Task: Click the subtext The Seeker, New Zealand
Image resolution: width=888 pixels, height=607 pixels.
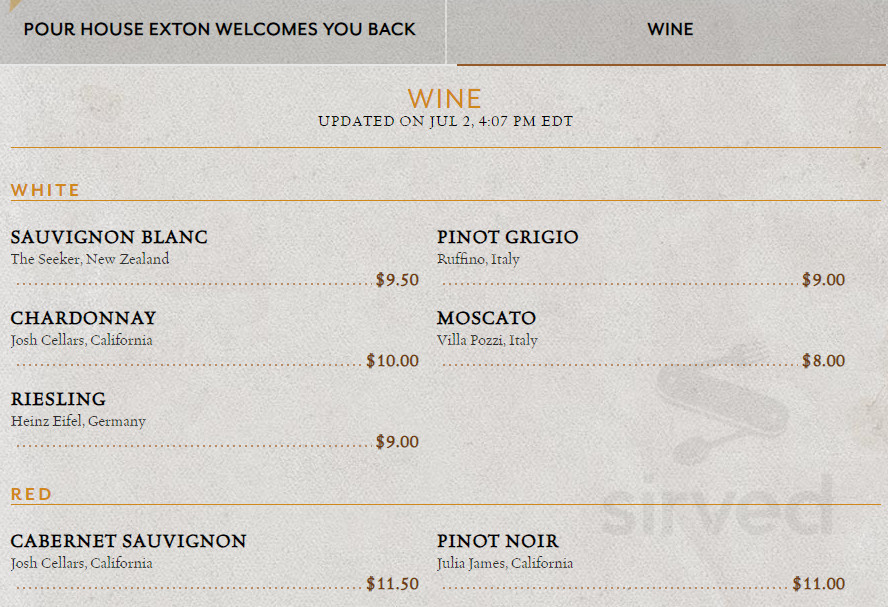Action: point(90,258)
